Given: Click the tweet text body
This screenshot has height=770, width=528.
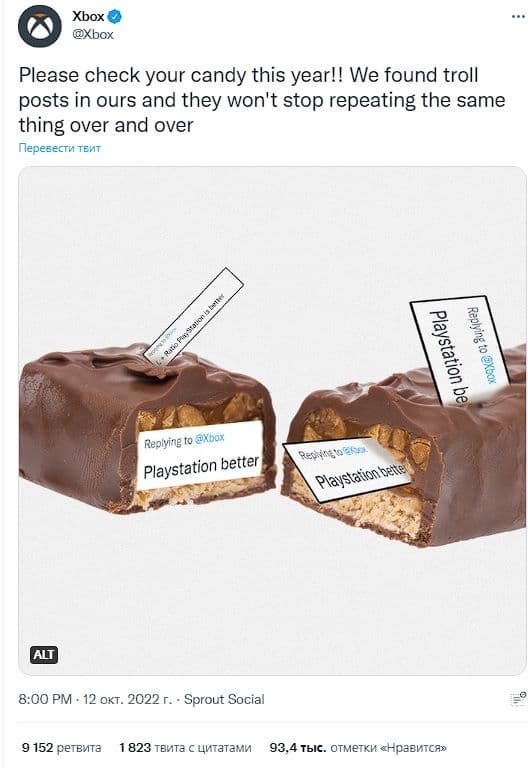Looking at the screenshot, I should coord(262,100).
